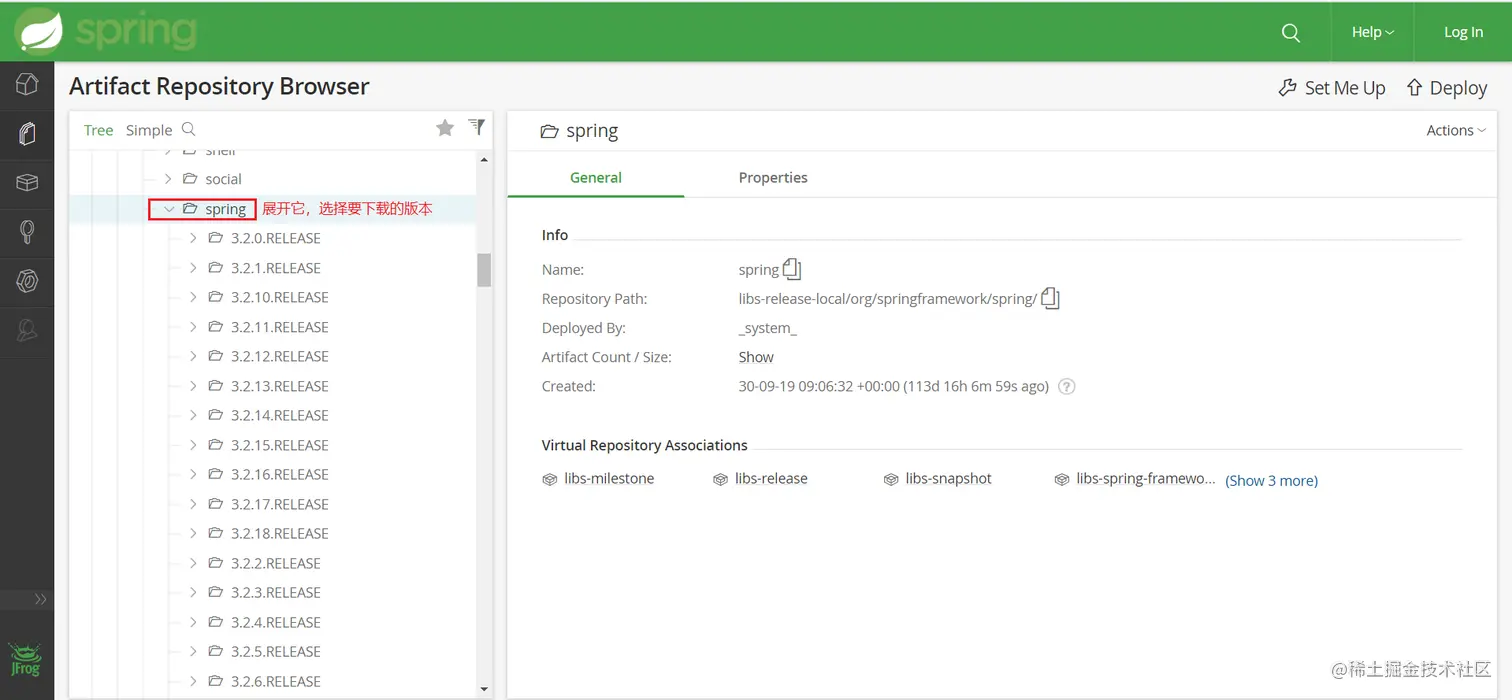Select the spring folder in tree

225,209
